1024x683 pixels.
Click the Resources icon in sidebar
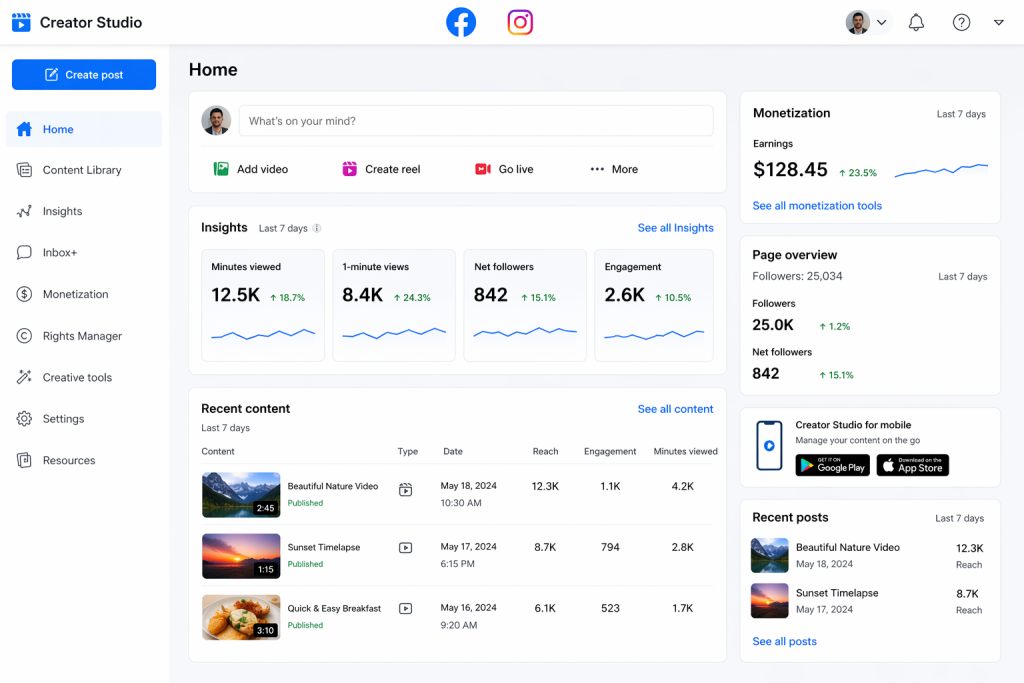[24, 460]
